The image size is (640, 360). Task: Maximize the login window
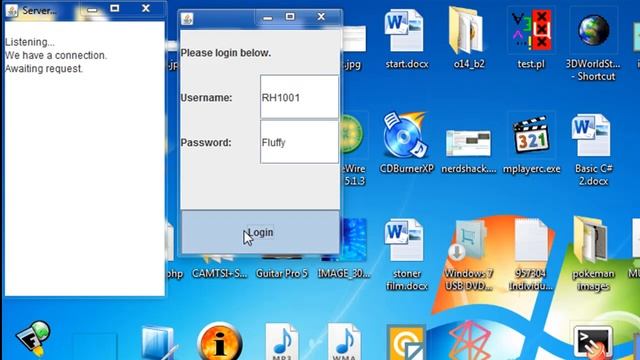[290, 16]
